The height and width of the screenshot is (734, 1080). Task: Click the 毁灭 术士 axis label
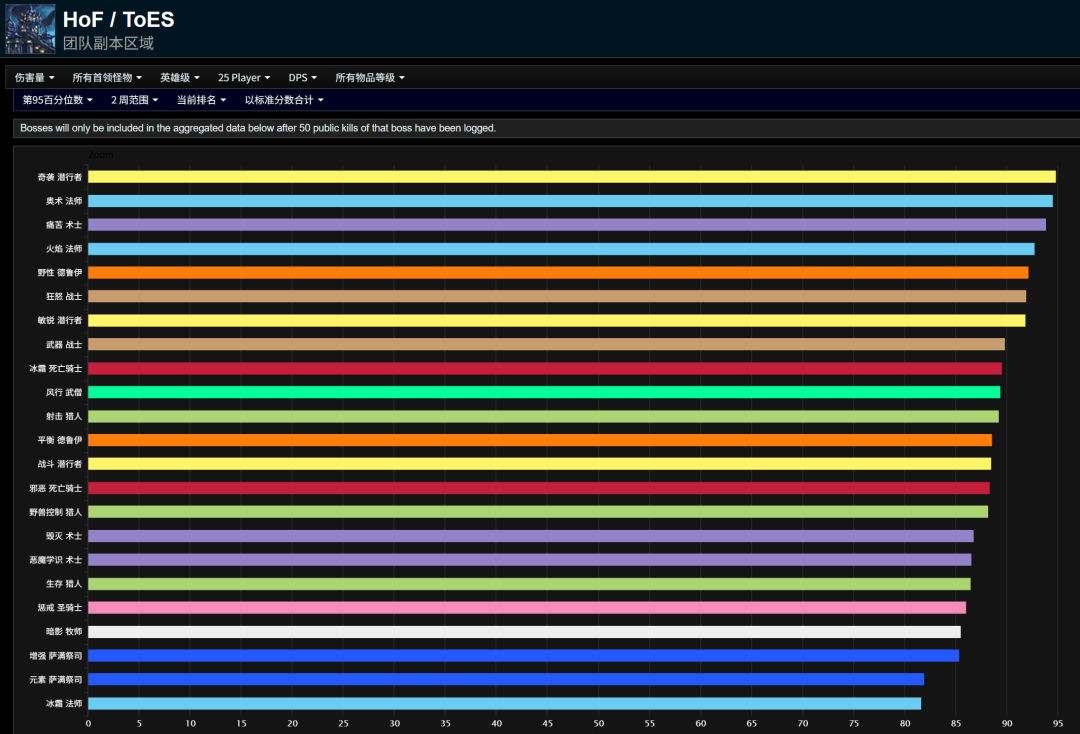63,536
